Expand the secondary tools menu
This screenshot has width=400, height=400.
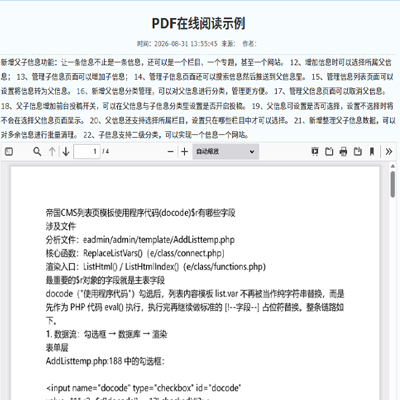click(389, 152)
